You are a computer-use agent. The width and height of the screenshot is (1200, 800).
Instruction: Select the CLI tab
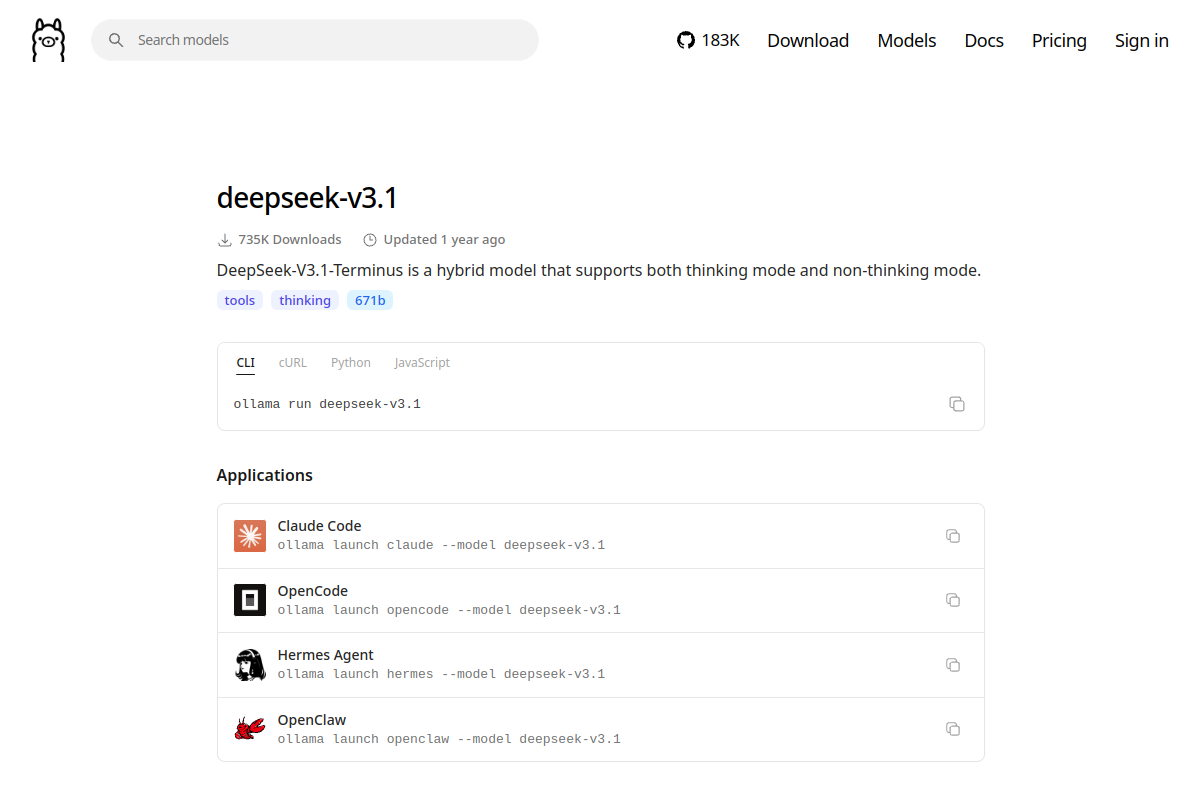tap(246, 363)
